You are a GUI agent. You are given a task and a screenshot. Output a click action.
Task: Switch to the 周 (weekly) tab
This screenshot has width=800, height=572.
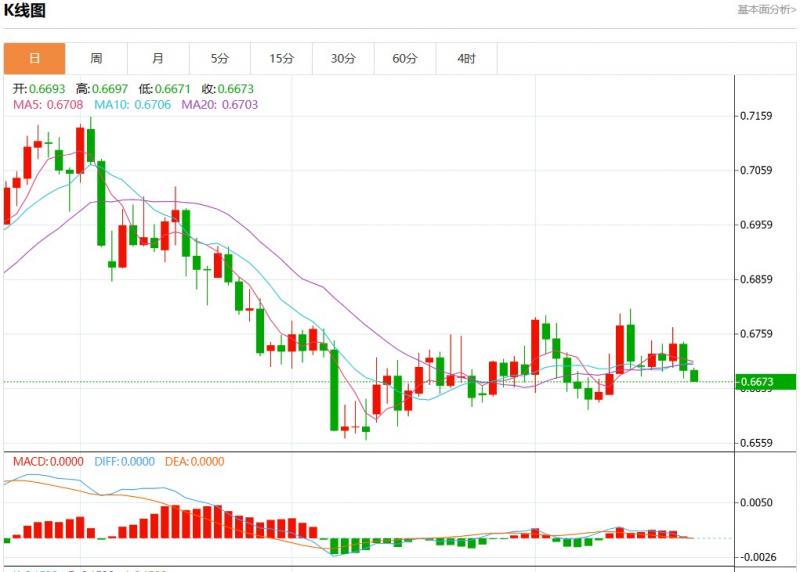(x=96, y=59)
